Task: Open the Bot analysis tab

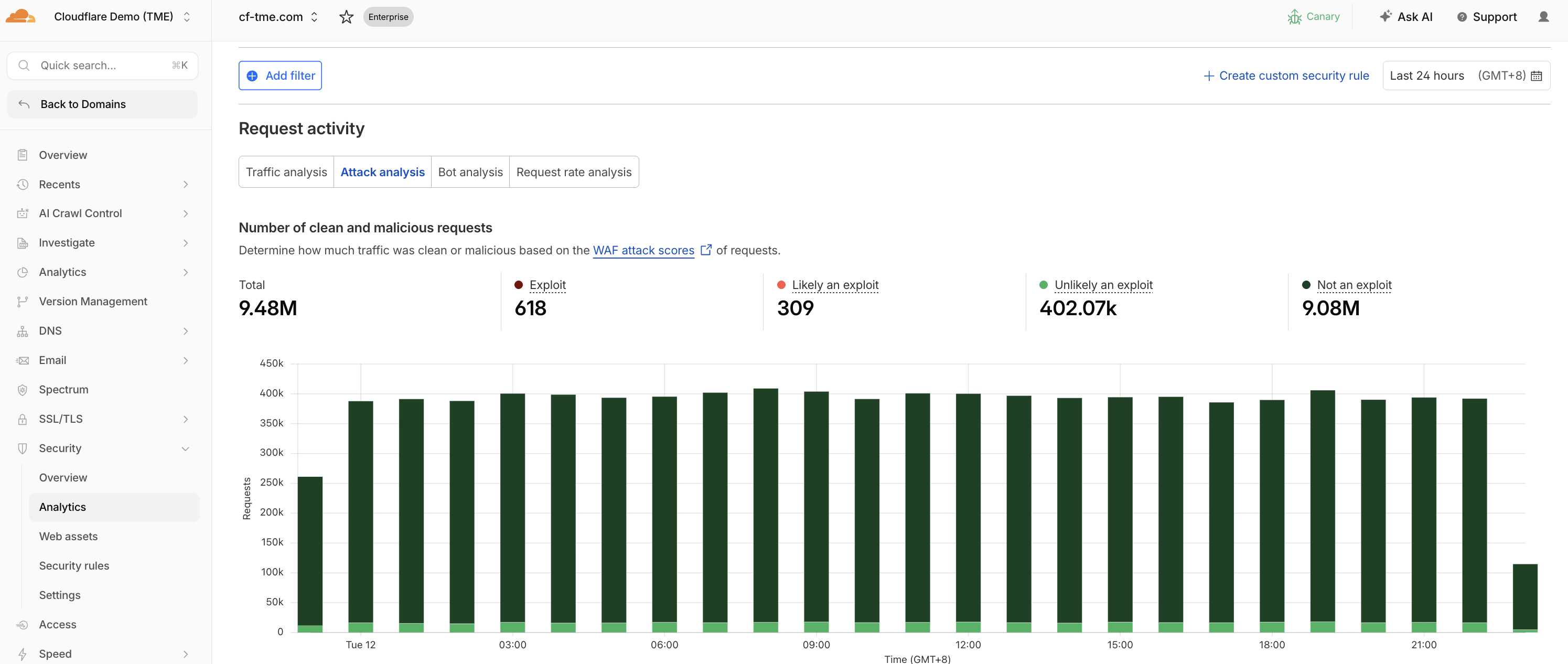Action: coord(470,172)
